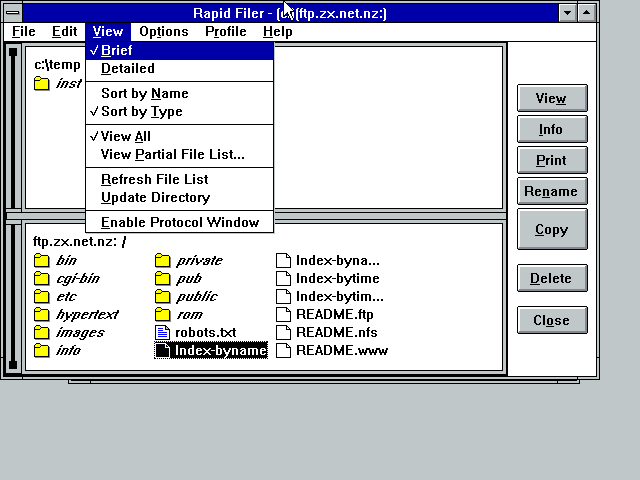640x480 pixels.
Task: Click the Index-byna... file icon
Action: coord(283,260)
